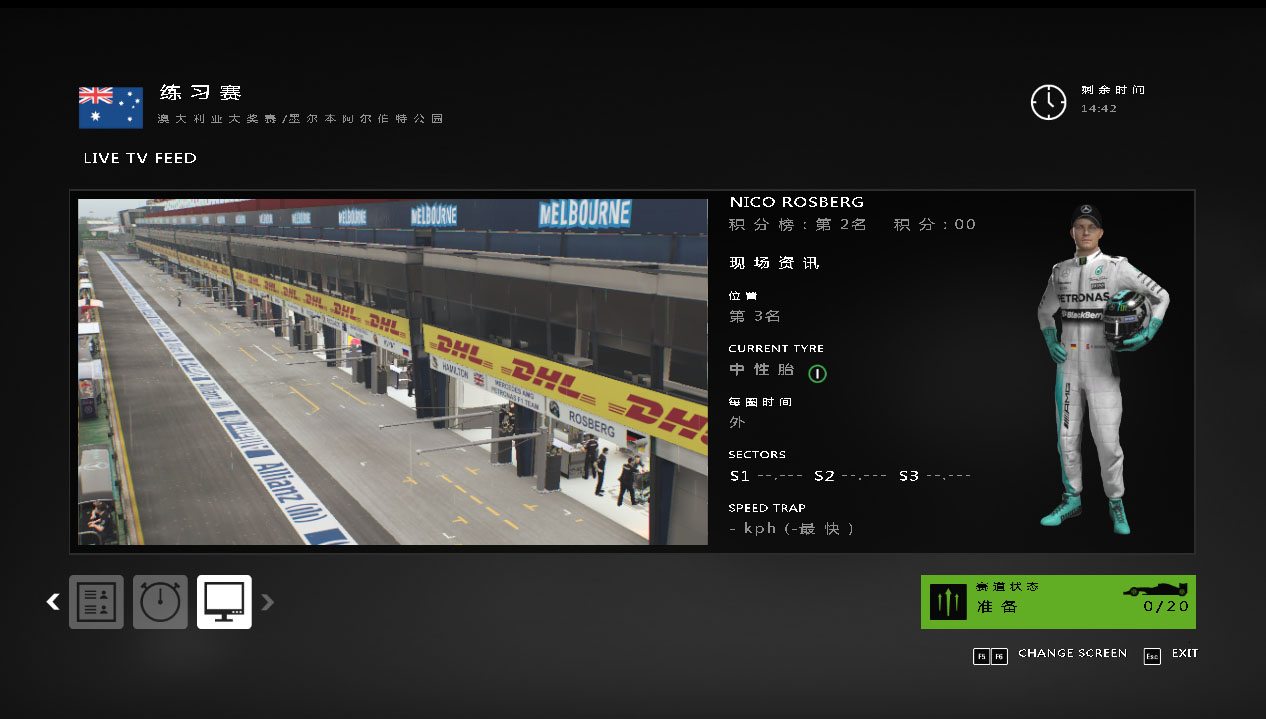Click the SPEED TRAP label
The image size is (1266, 719).
pyautogui.click(x=767, y=508)
